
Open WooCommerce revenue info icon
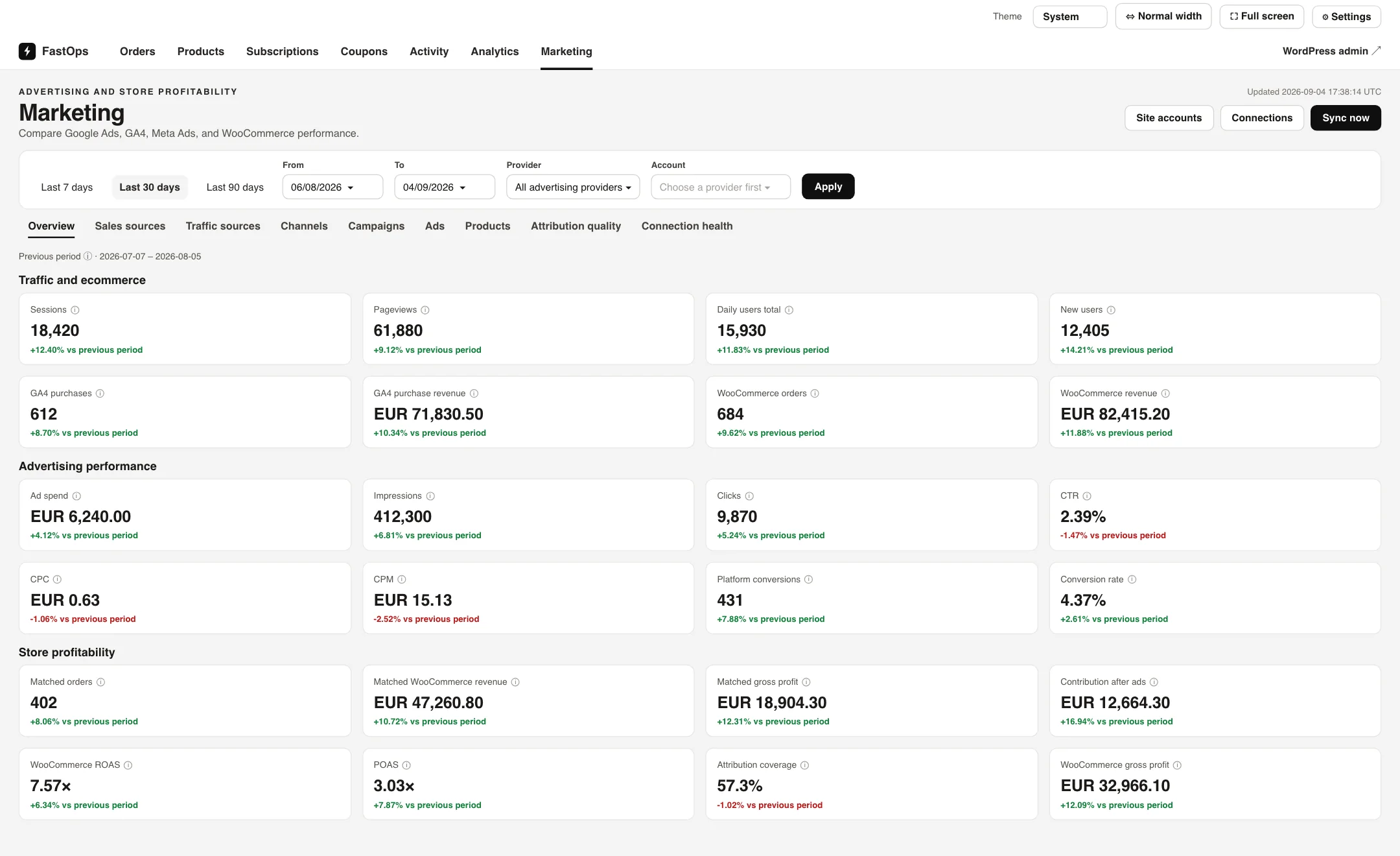coord(1165,394)
